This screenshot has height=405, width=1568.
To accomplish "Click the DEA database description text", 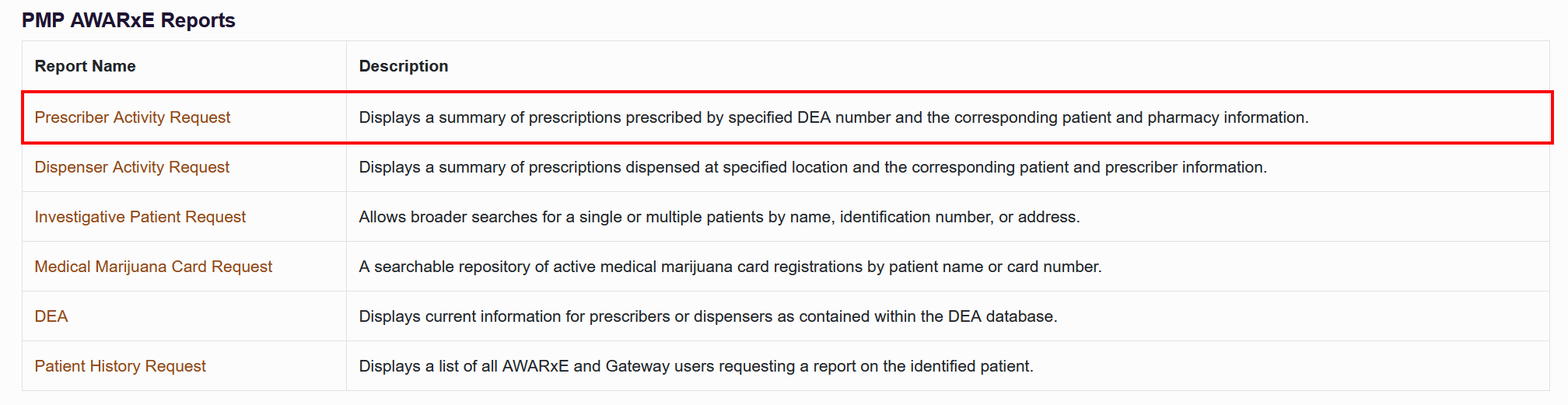I will tap(708, 316).
